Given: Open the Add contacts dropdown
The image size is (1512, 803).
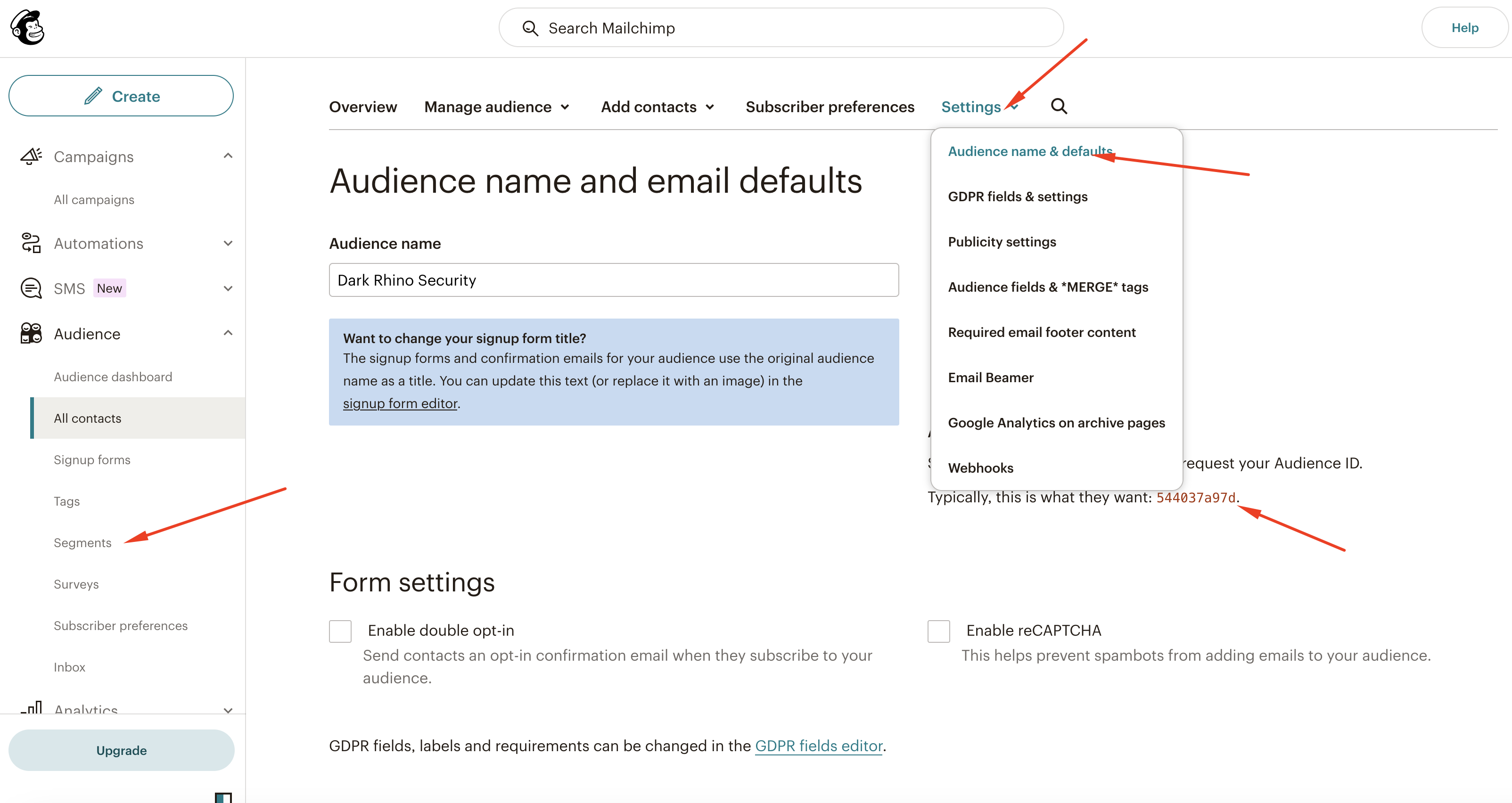Looking at the screenshot, I should [657, 107].
